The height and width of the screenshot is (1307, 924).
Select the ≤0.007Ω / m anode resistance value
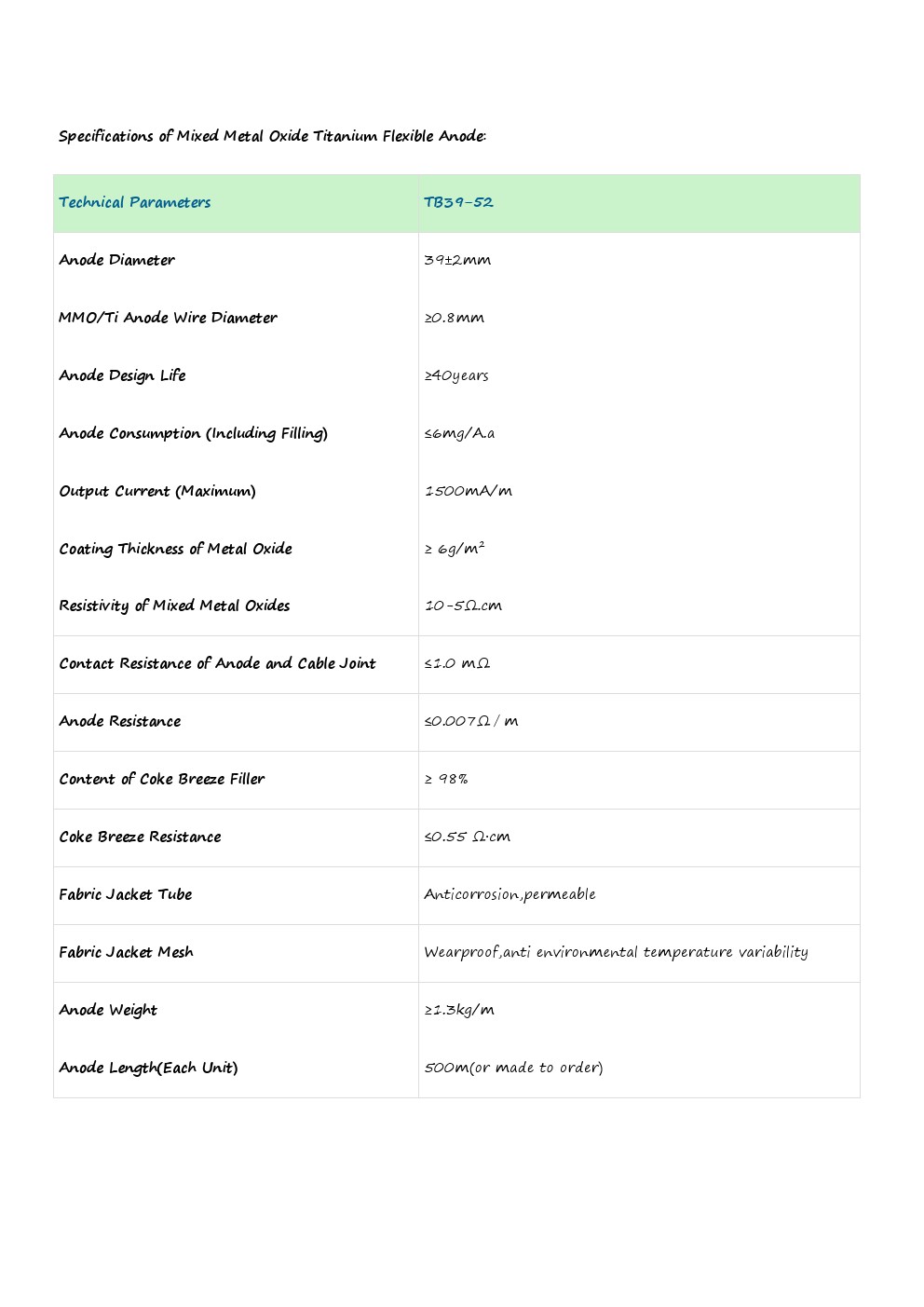tap(471, 721)
